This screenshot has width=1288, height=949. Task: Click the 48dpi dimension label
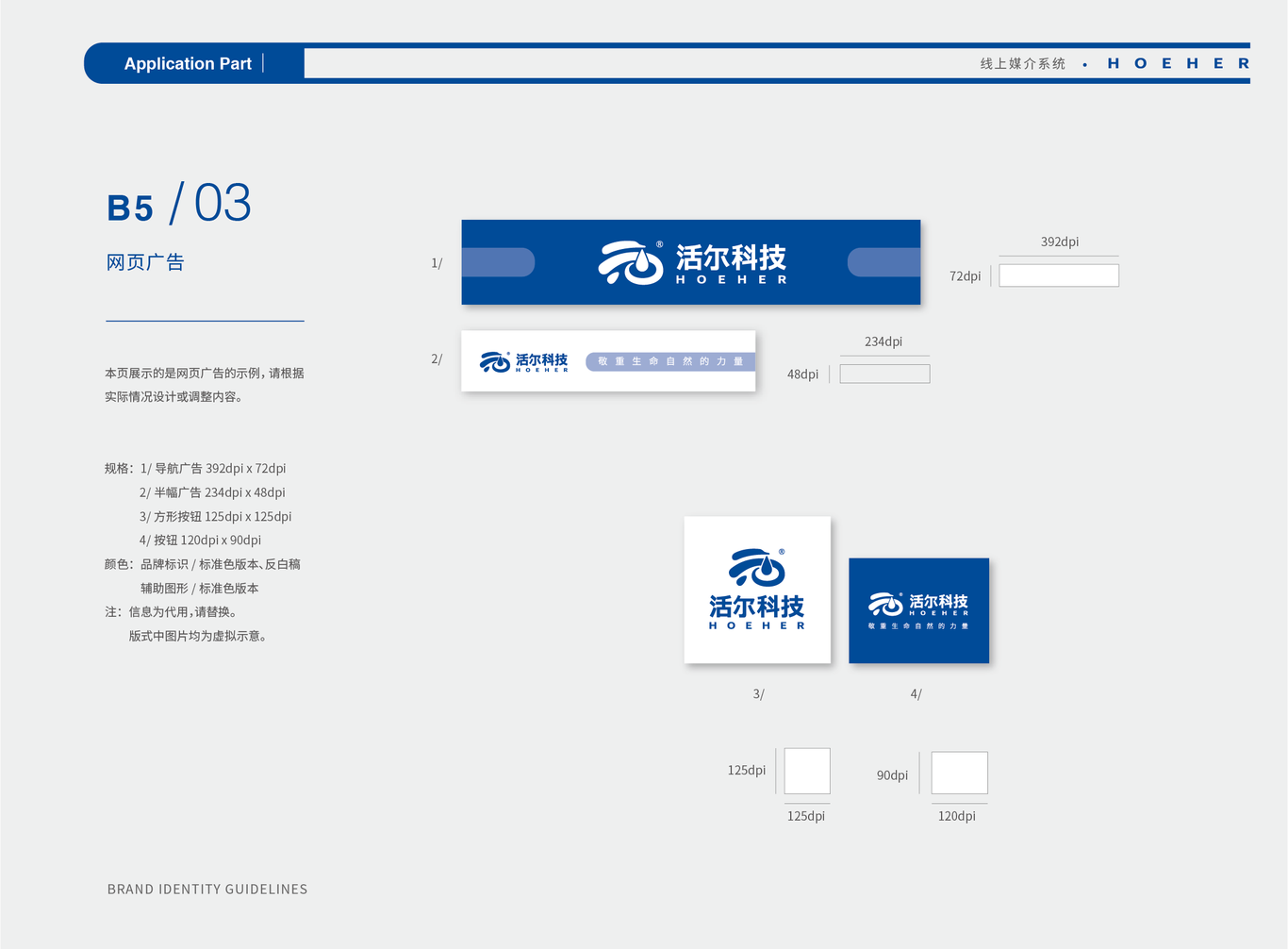[x=802, y=375]
